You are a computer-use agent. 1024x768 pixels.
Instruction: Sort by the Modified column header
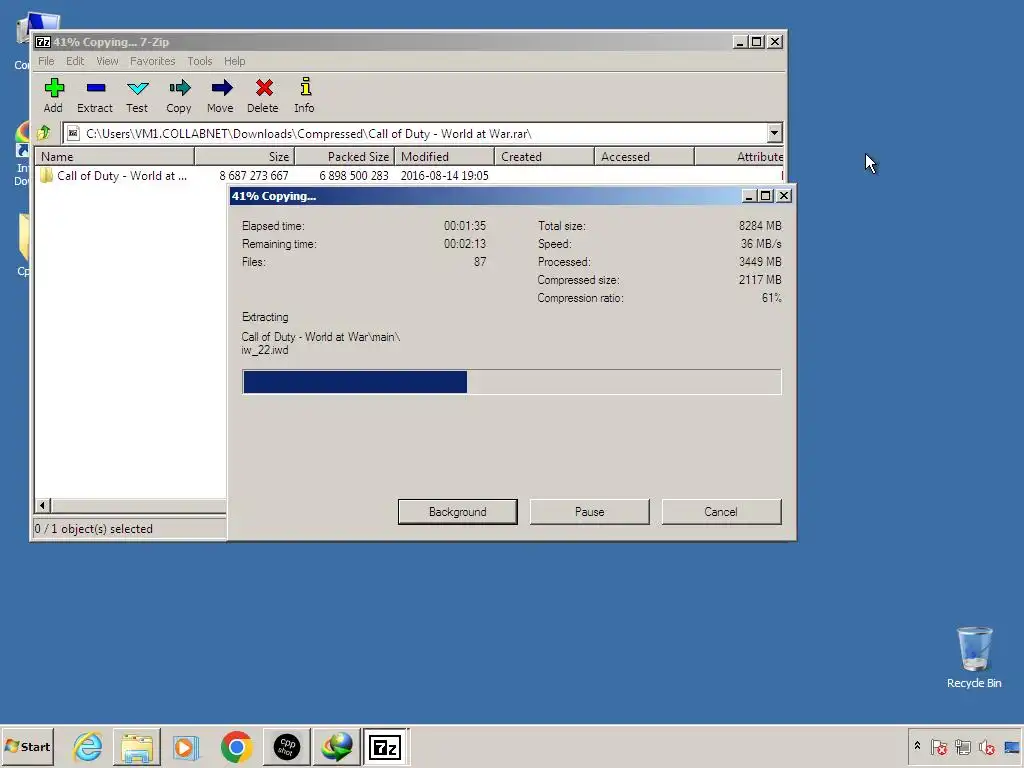[x=445, y=157]
